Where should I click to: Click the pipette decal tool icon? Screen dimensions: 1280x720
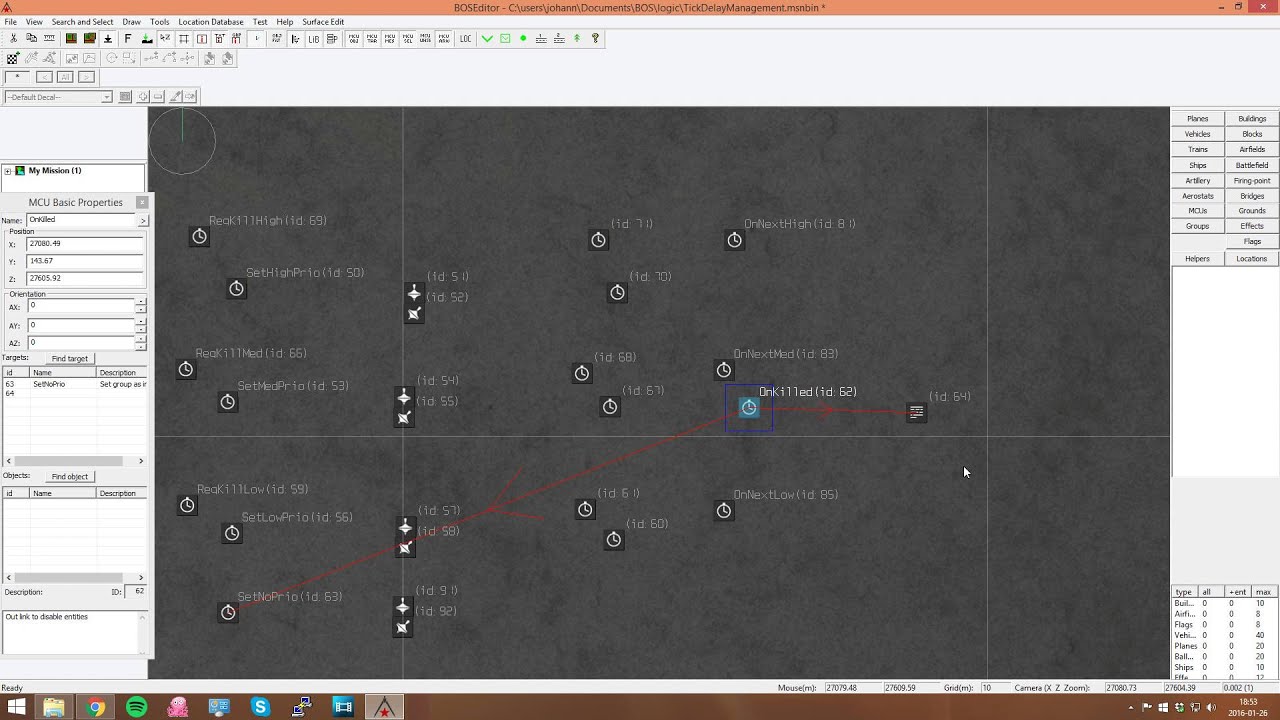coord(176,97)
